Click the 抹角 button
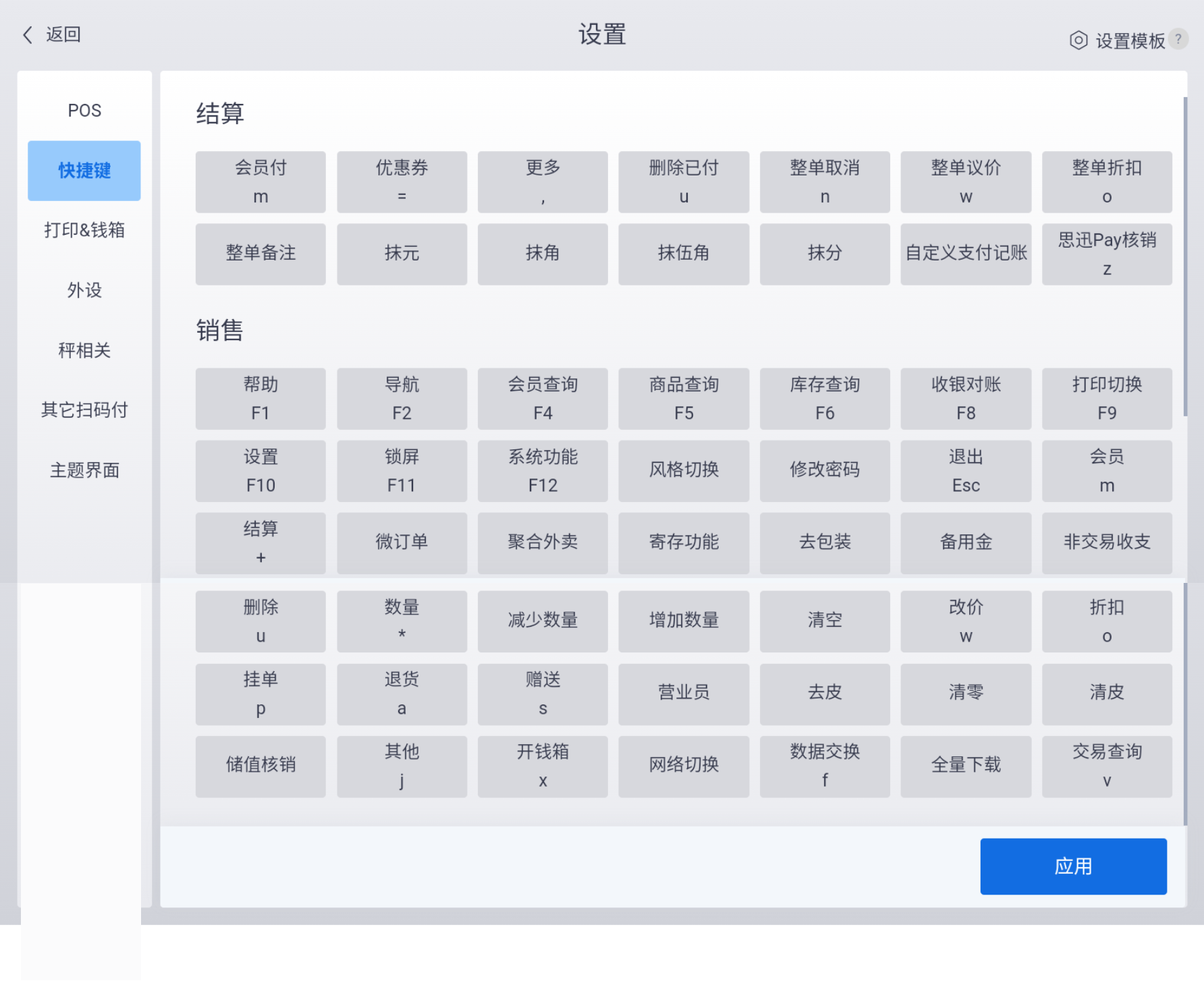Screen dimensions: 1204x981 coord(543,254)
